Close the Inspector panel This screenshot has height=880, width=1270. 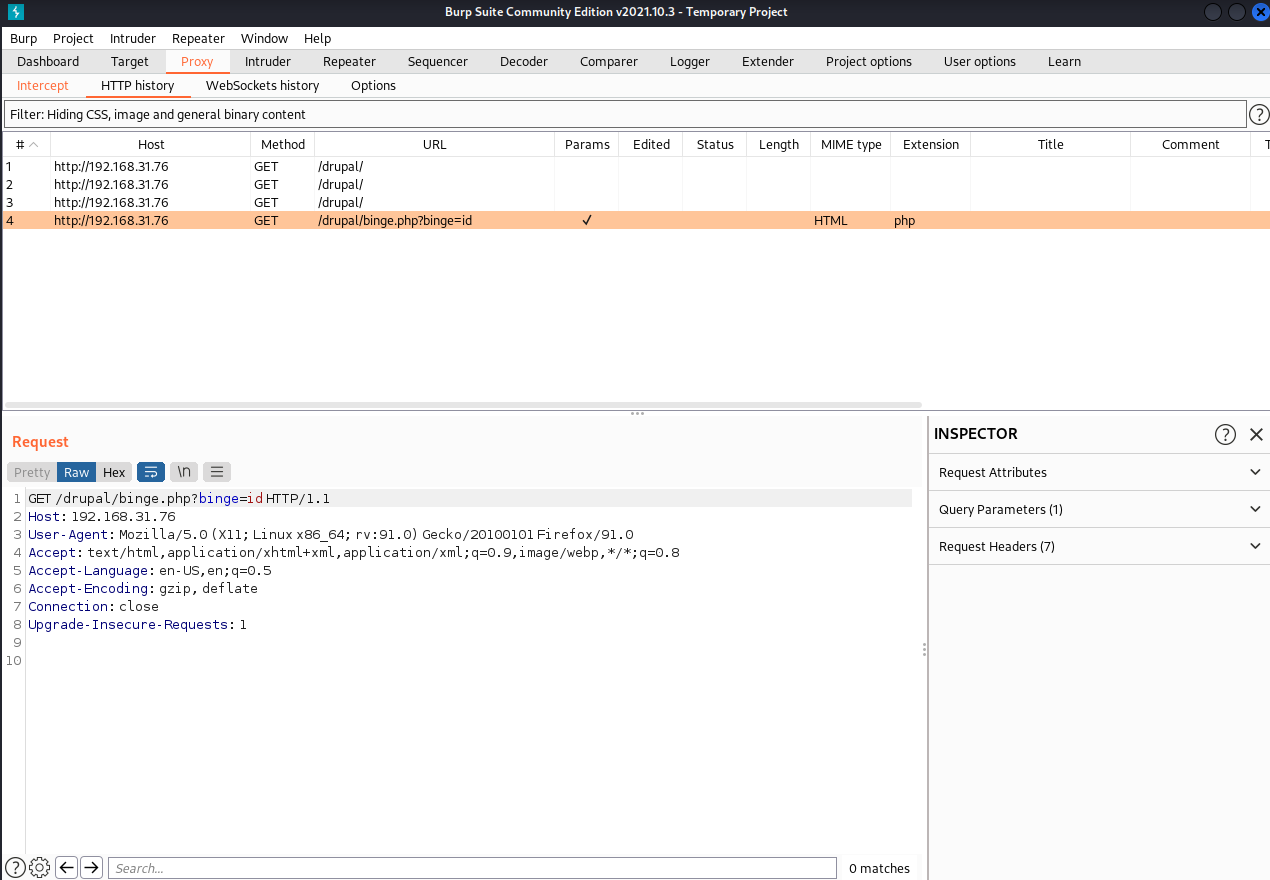(1257, 434)
